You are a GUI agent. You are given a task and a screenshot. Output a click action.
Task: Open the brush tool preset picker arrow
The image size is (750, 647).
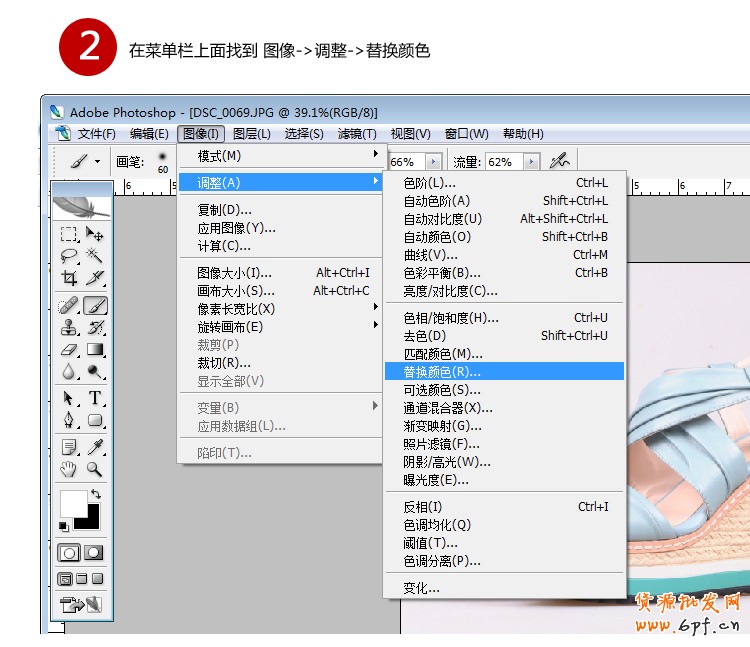pyautogui.click(x=97, y=161)
